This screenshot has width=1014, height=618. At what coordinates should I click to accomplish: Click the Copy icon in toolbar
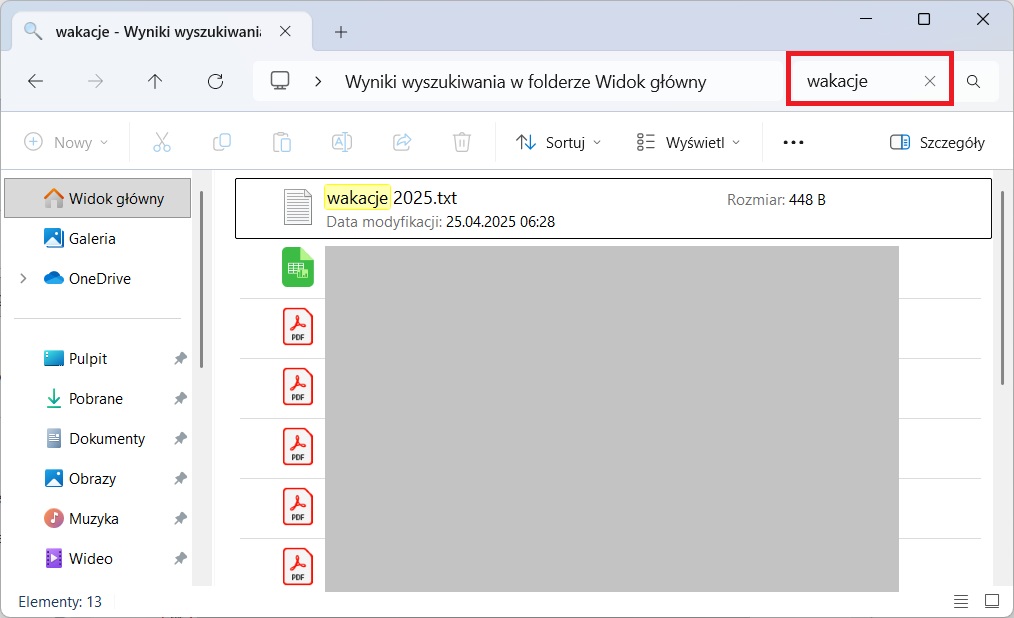click(x=222, y=142)
